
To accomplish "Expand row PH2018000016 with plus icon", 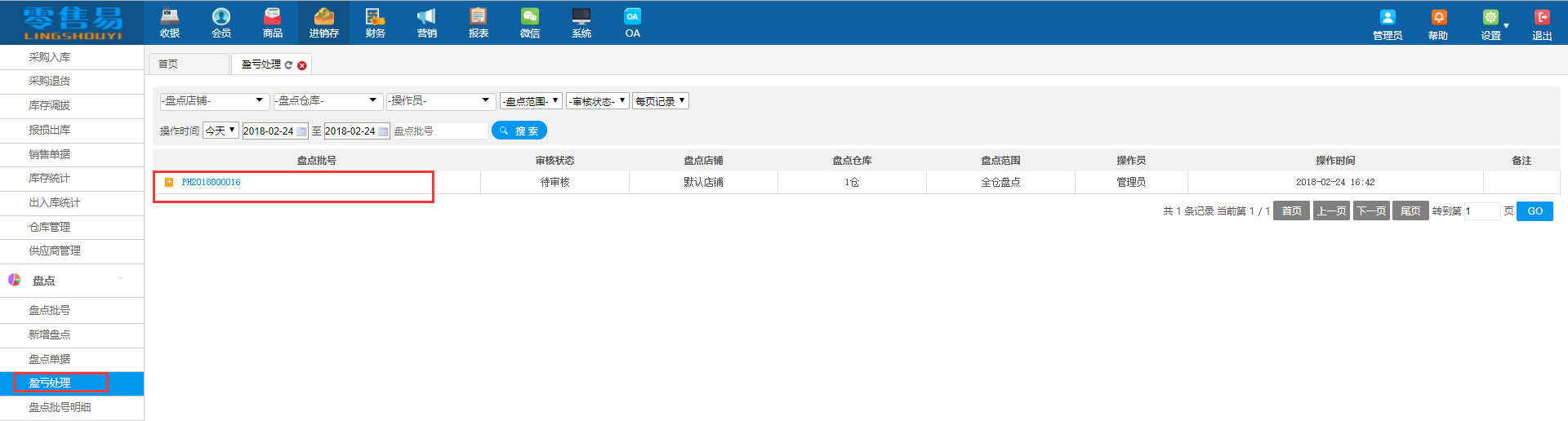I will pos(169,182).
